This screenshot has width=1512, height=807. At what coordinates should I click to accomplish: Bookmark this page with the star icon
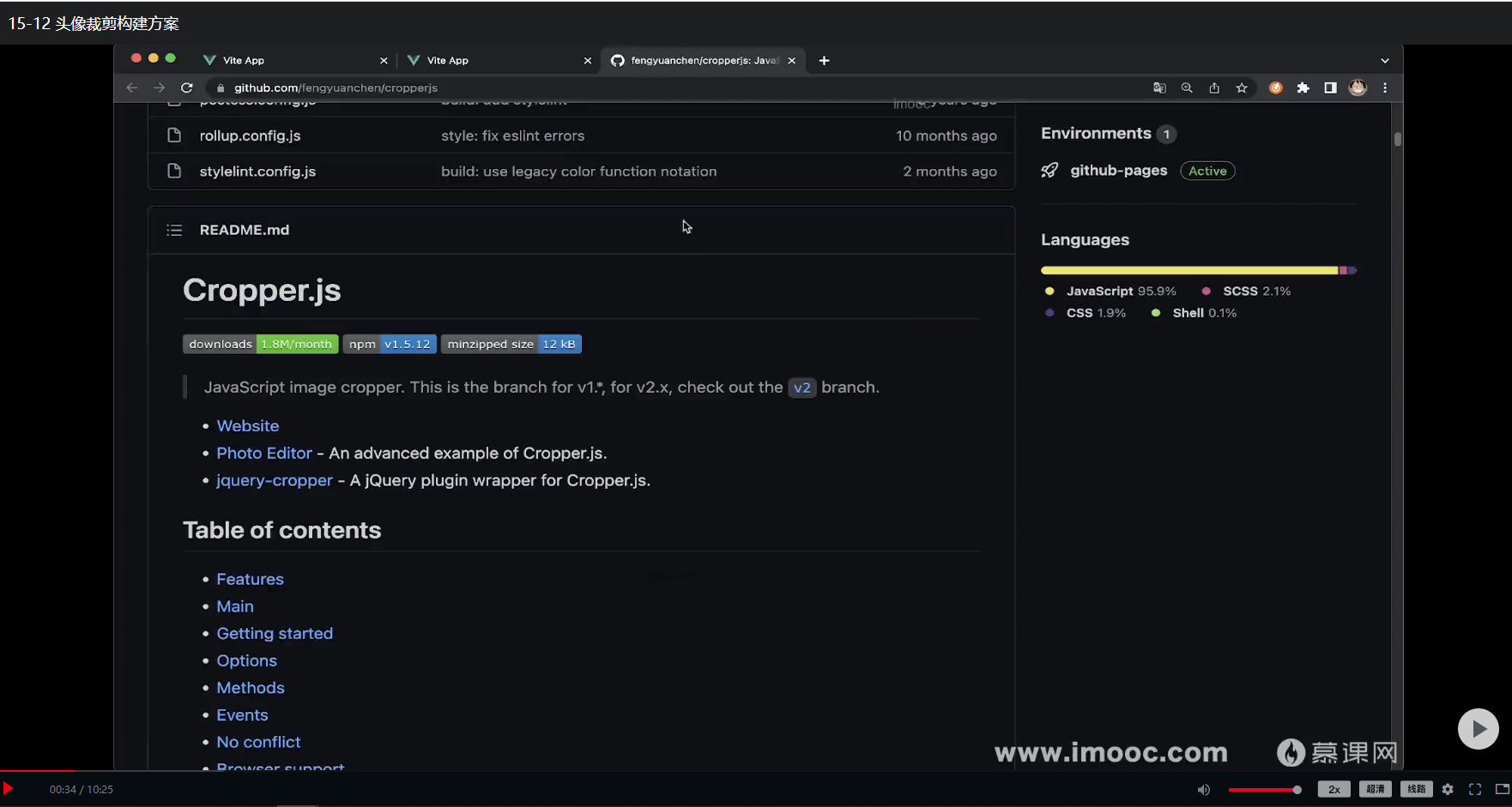click(1242, 87)
